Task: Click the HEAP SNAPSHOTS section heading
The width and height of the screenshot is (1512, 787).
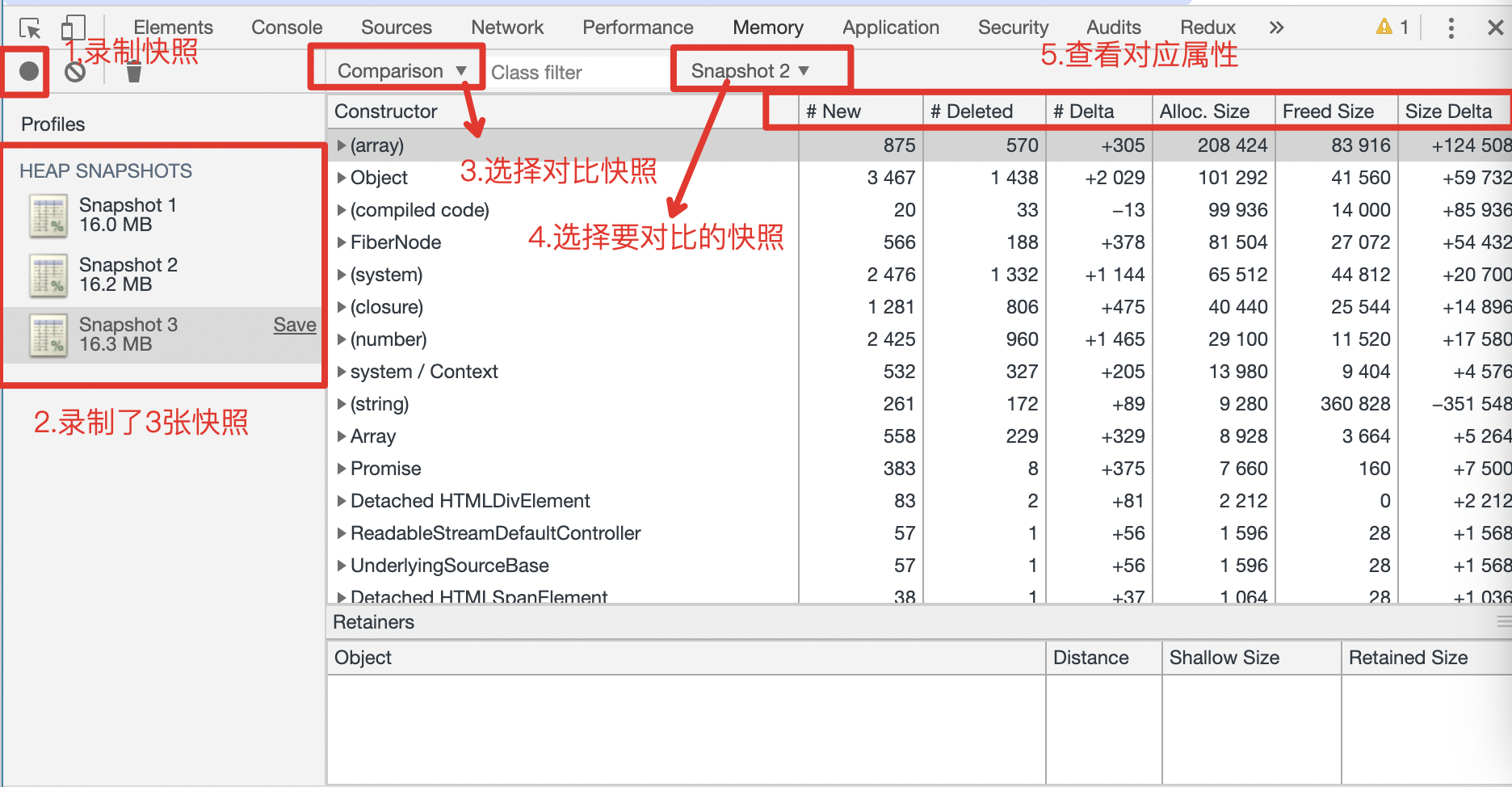Action: [x=106, y=171]
